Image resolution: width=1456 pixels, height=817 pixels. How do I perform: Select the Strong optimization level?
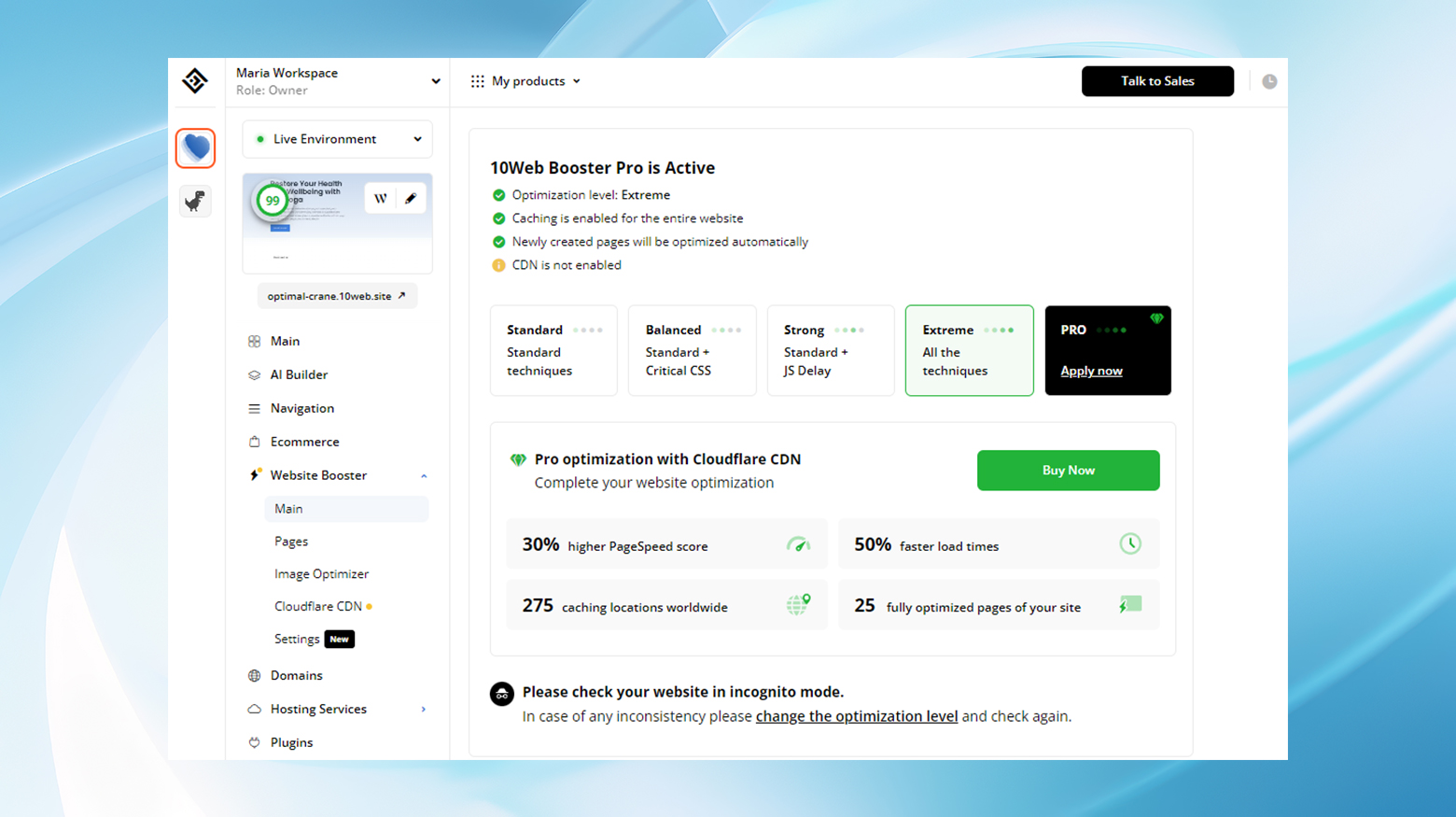point(830,350)
